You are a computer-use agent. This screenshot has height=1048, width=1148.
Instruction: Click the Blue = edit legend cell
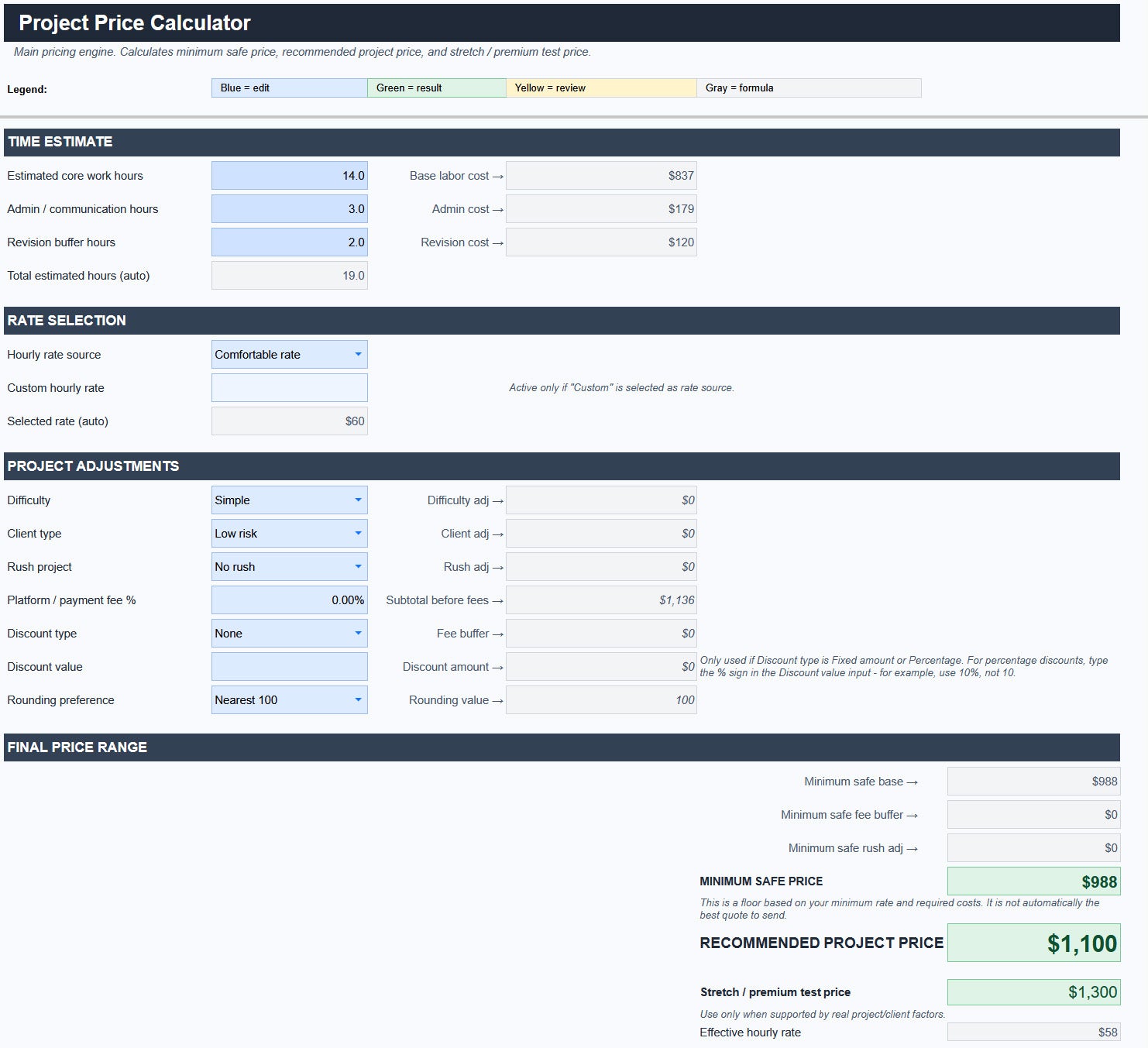click(289, 88)
